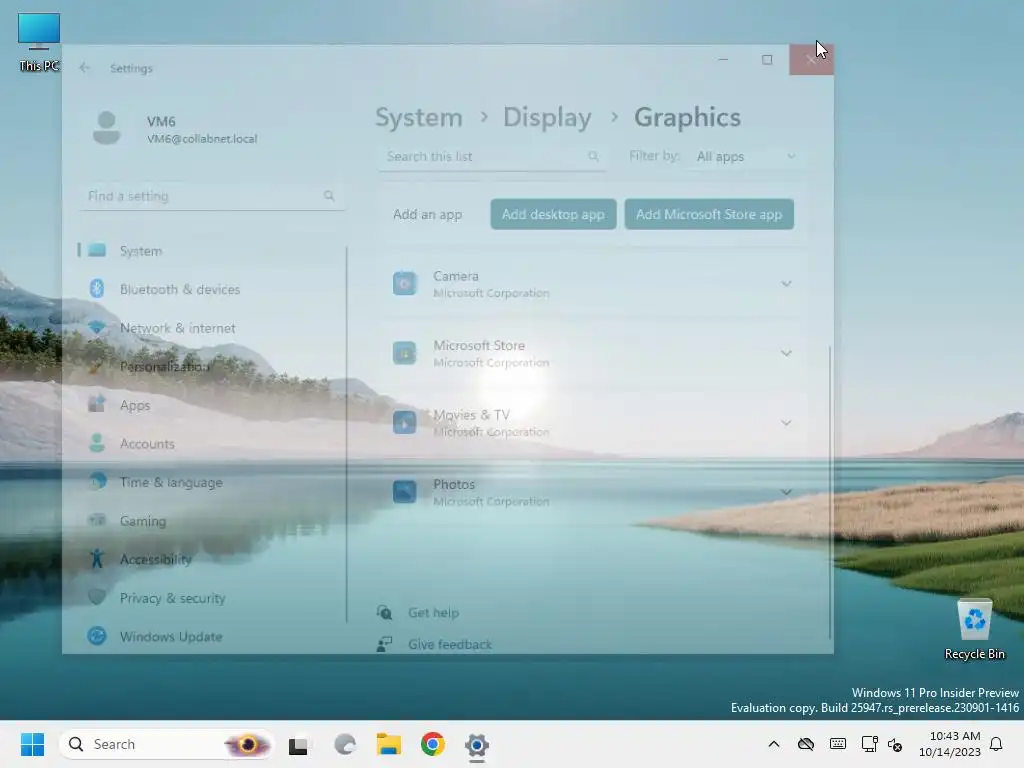Click the Settings back arrow
The height and width of the screenshot is (768, 1024).
(x=85, y=67)
